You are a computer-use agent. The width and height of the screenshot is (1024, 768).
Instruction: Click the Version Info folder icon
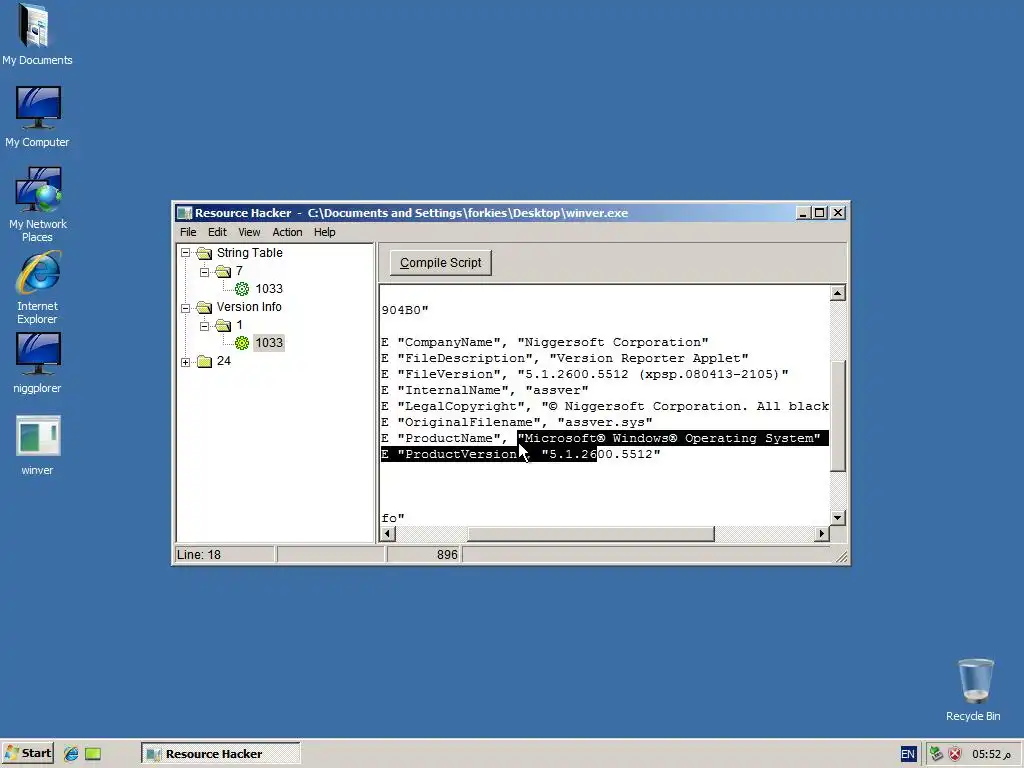pos(204,307)
